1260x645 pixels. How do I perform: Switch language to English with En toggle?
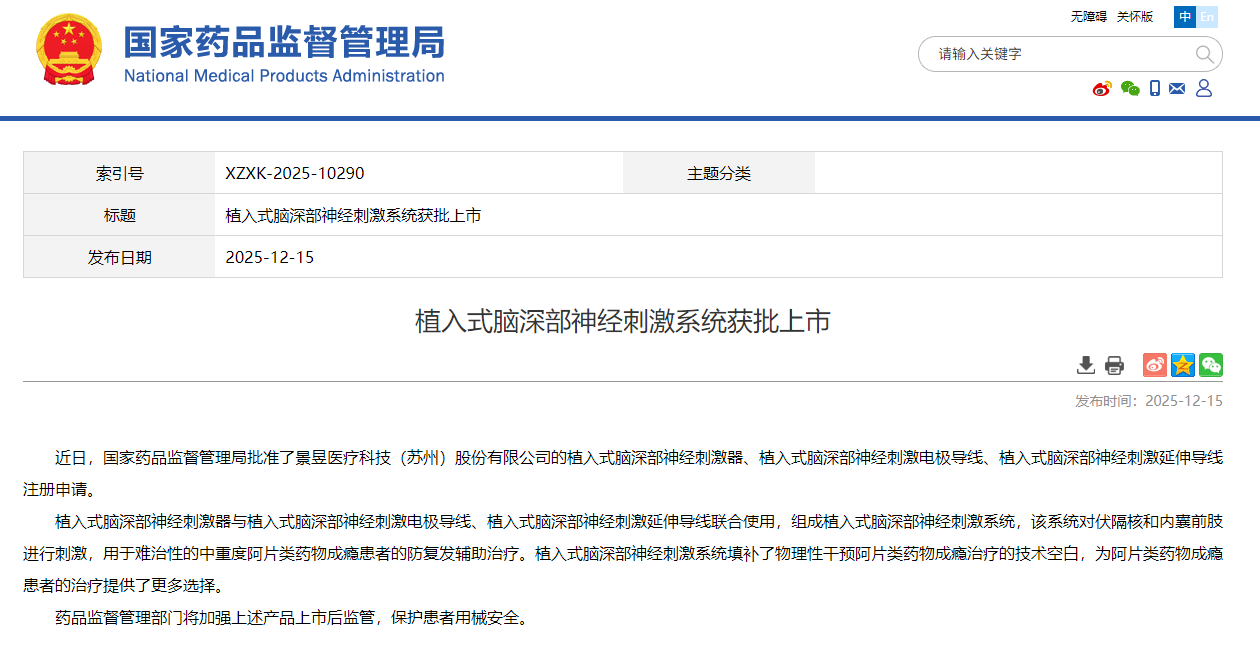pyautogui.click(x=1208, y=17)
